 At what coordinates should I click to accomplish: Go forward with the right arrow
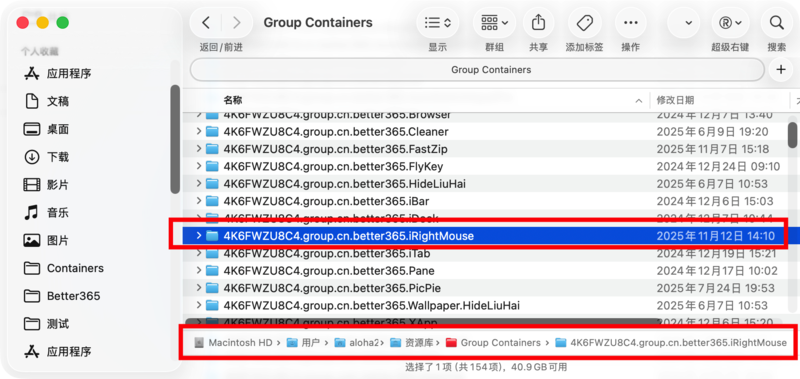click(x=236, y=23)
